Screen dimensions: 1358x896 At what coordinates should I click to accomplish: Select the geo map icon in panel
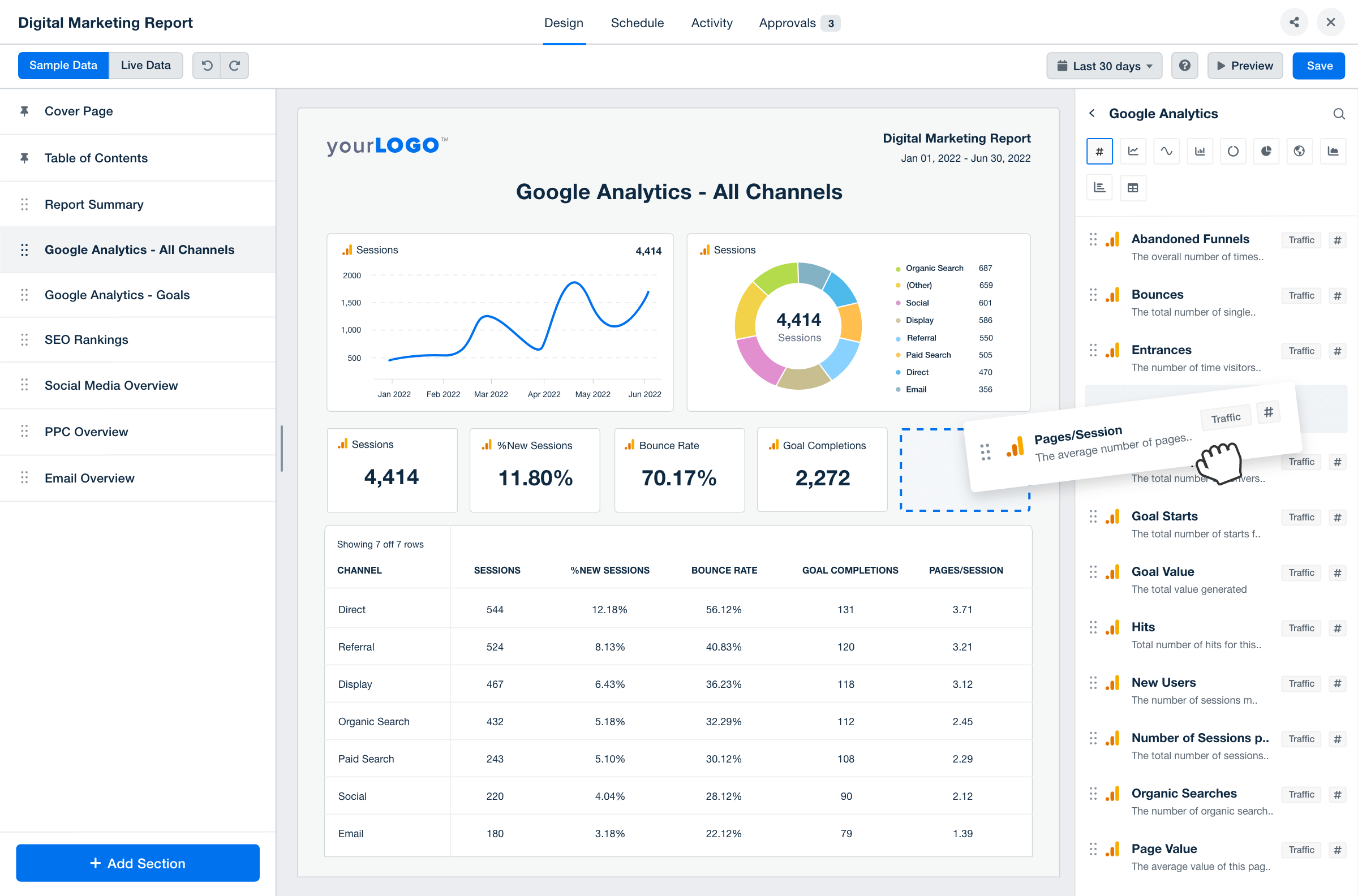pyautogui.click(x=1299, y=152)
